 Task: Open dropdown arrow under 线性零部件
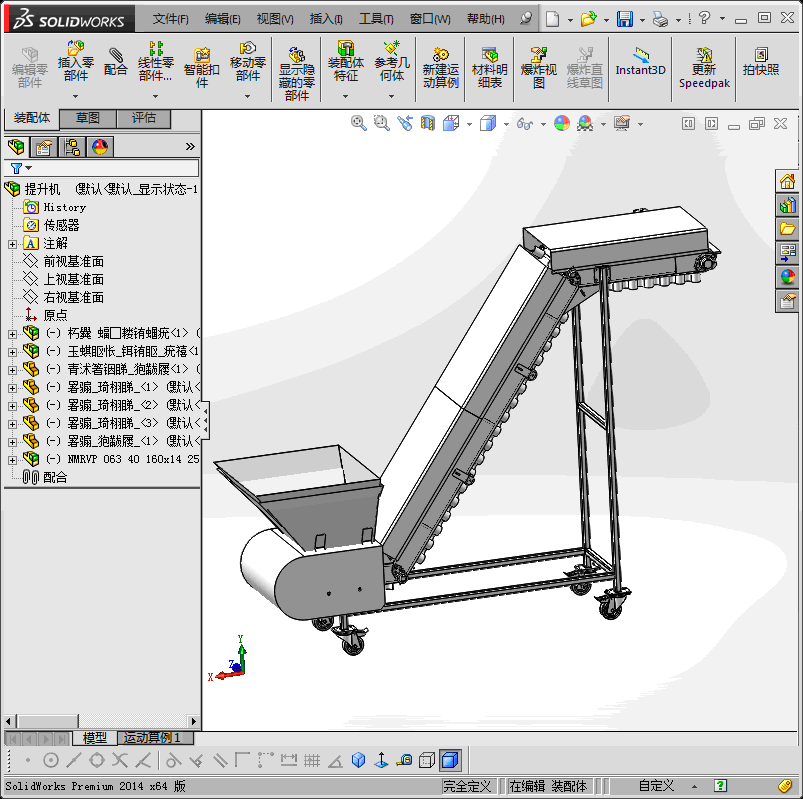click(x=155, y=96)
